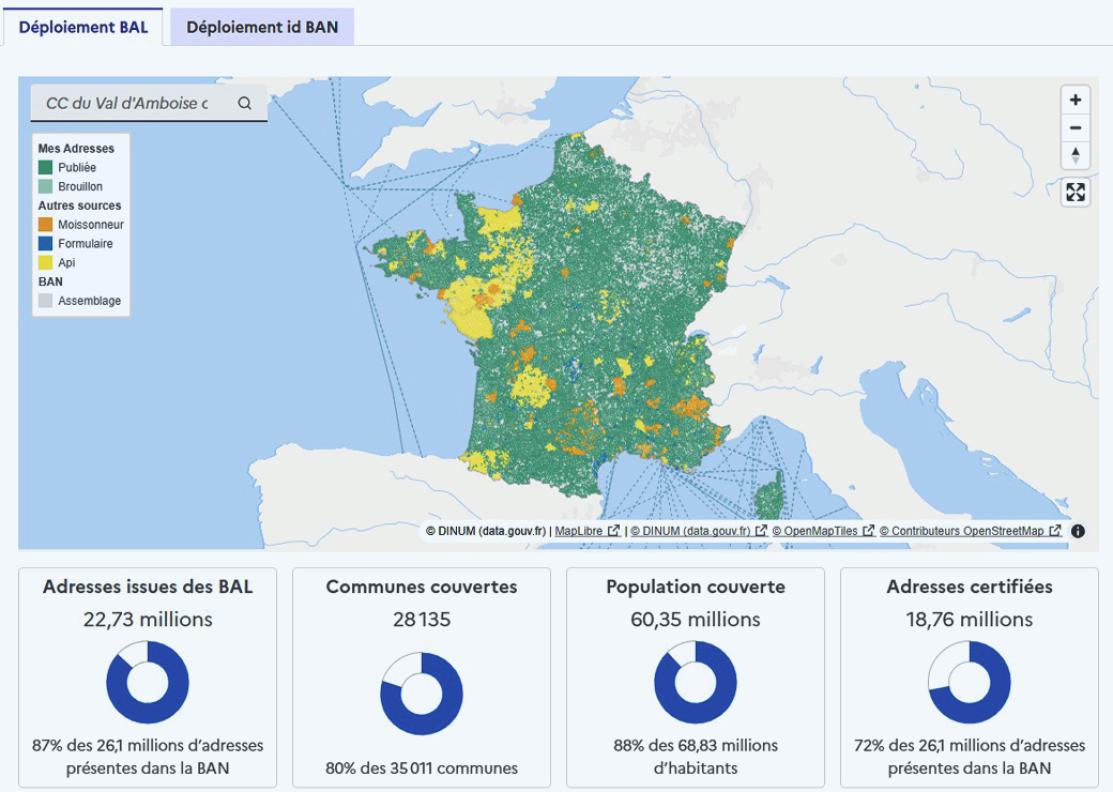Image resolution: width=1113 pixels, height=792 pixels.
Task: Click the 72% des 26,1 millions text
Action: click(x=970, y=757)
